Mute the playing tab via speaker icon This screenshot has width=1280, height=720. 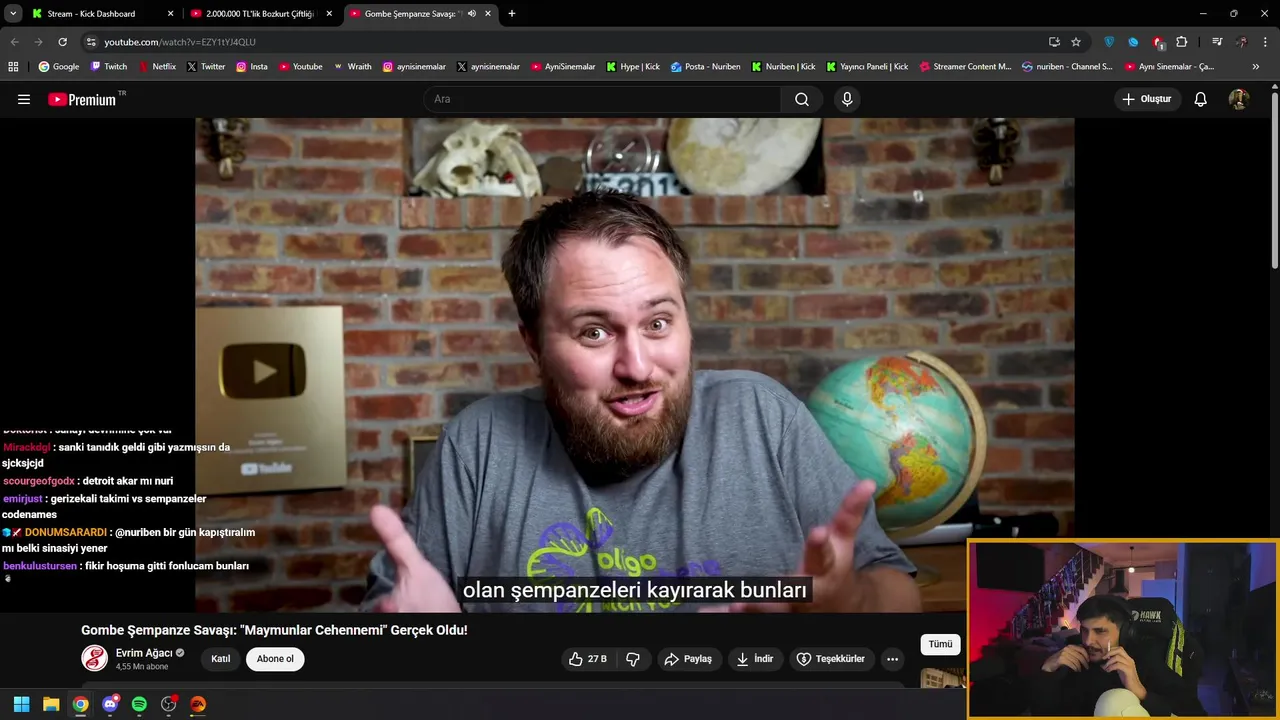point(472,14)
